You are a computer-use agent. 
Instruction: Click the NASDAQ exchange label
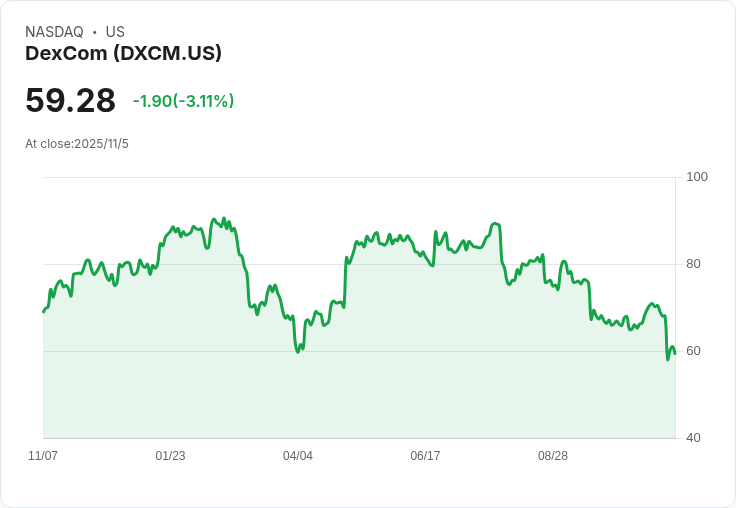tap(54, 32)
